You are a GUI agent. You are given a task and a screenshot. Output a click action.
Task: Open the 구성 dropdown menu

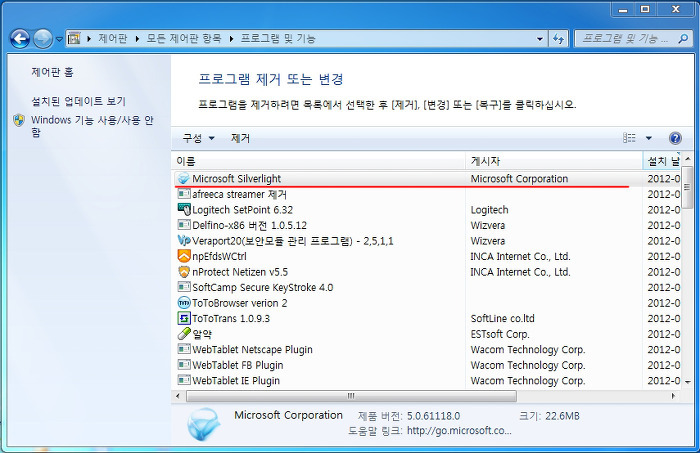point(198,138)
